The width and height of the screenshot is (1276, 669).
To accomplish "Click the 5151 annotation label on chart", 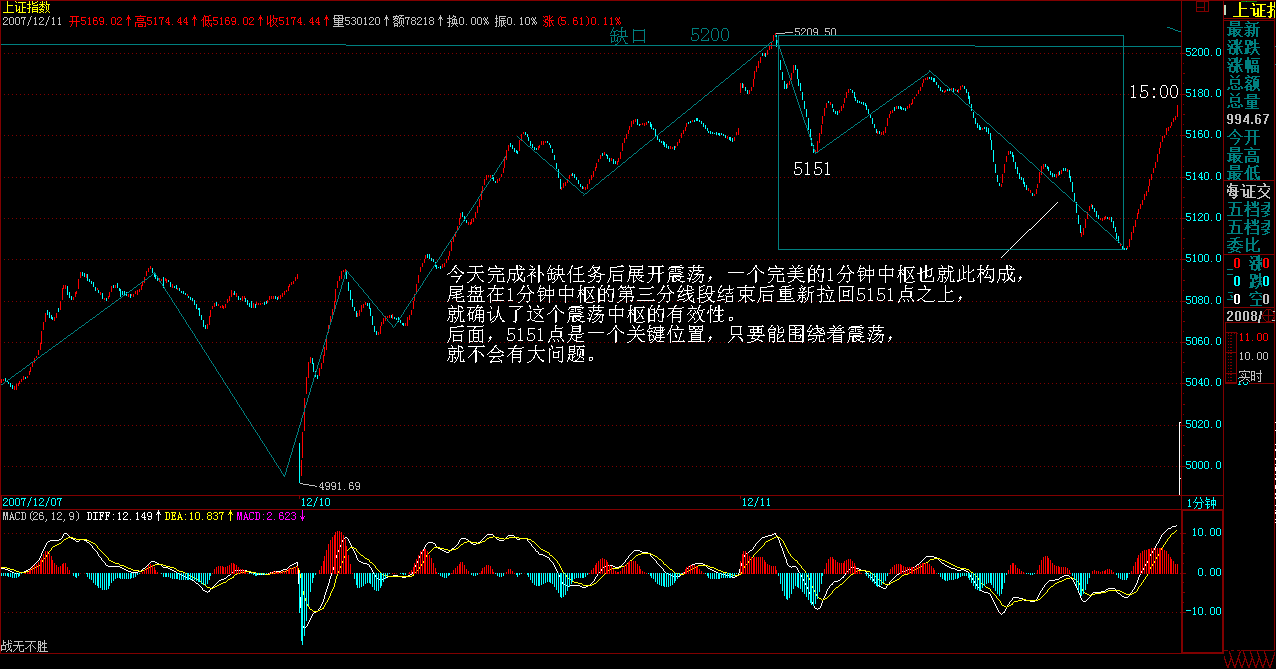I will tap(812, 169).
